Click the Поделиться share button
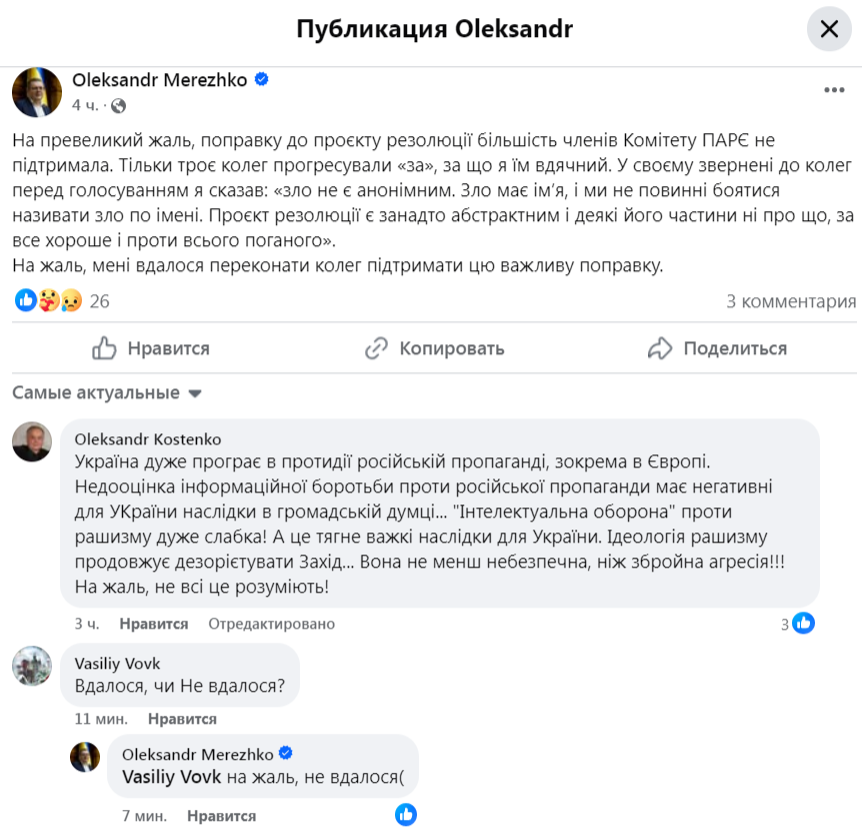Image resolution: width=862 pixels, height=839 pixels. click(x=717, y=348)
